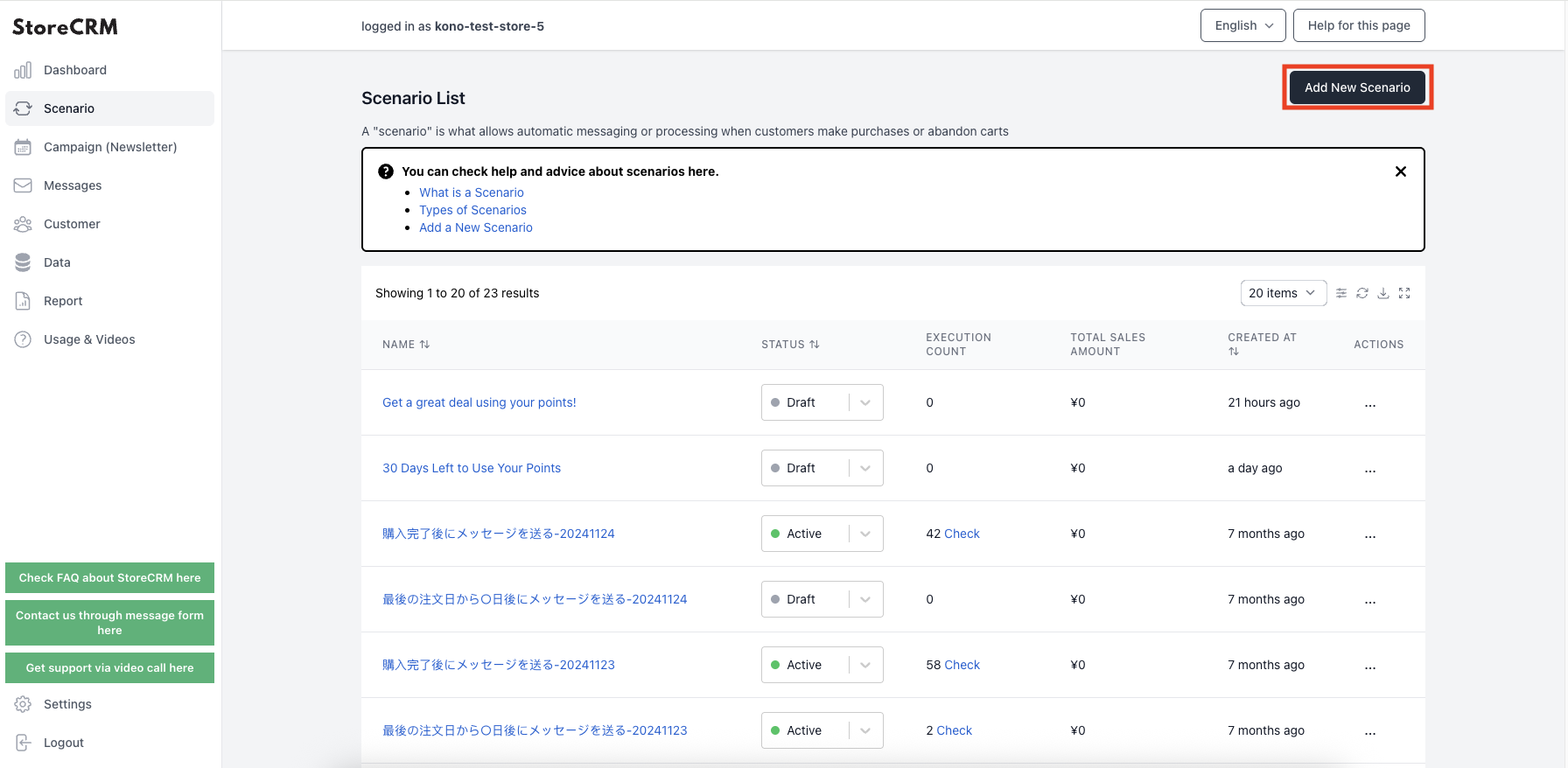Click Contact us through message form
Screen dimensions: 1568x768
tap(109, 623)
